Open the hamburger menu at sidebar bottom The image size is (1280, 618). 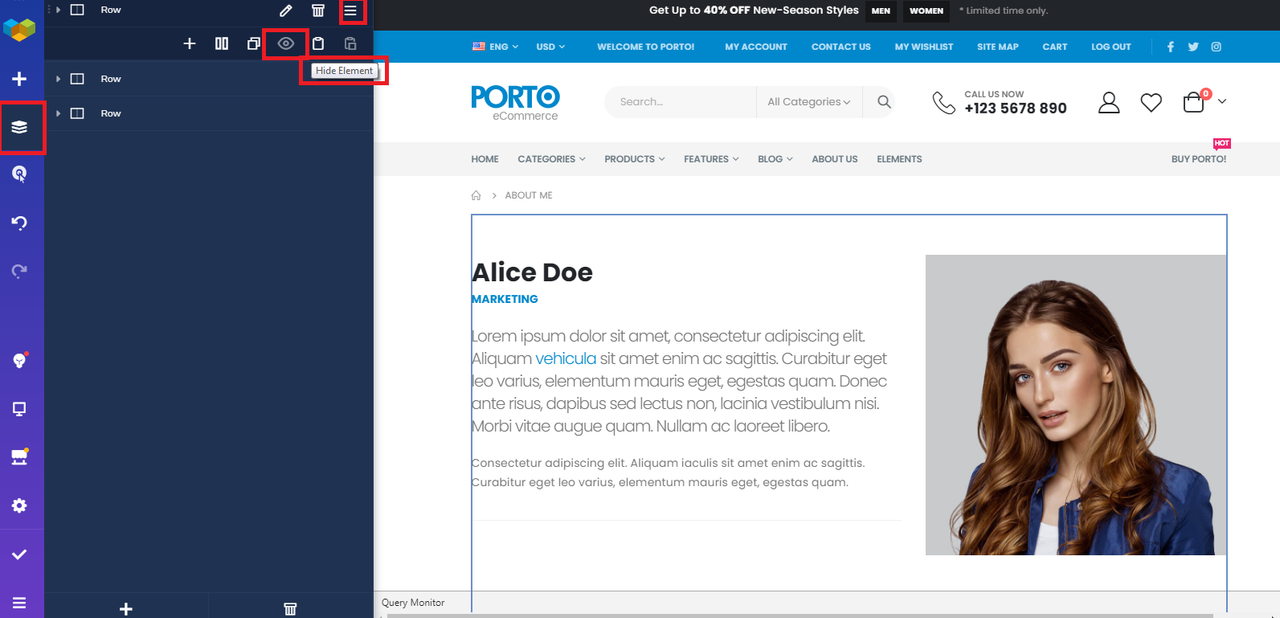pyautogui.click(x=19, y=603)
